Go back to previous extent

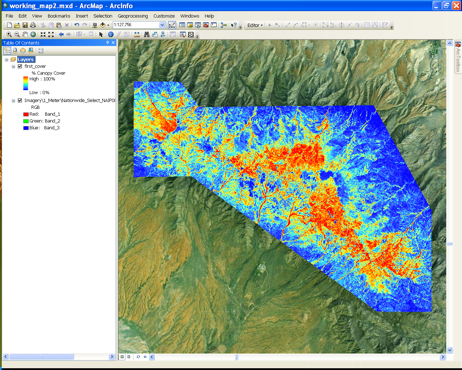coord(61,34)
